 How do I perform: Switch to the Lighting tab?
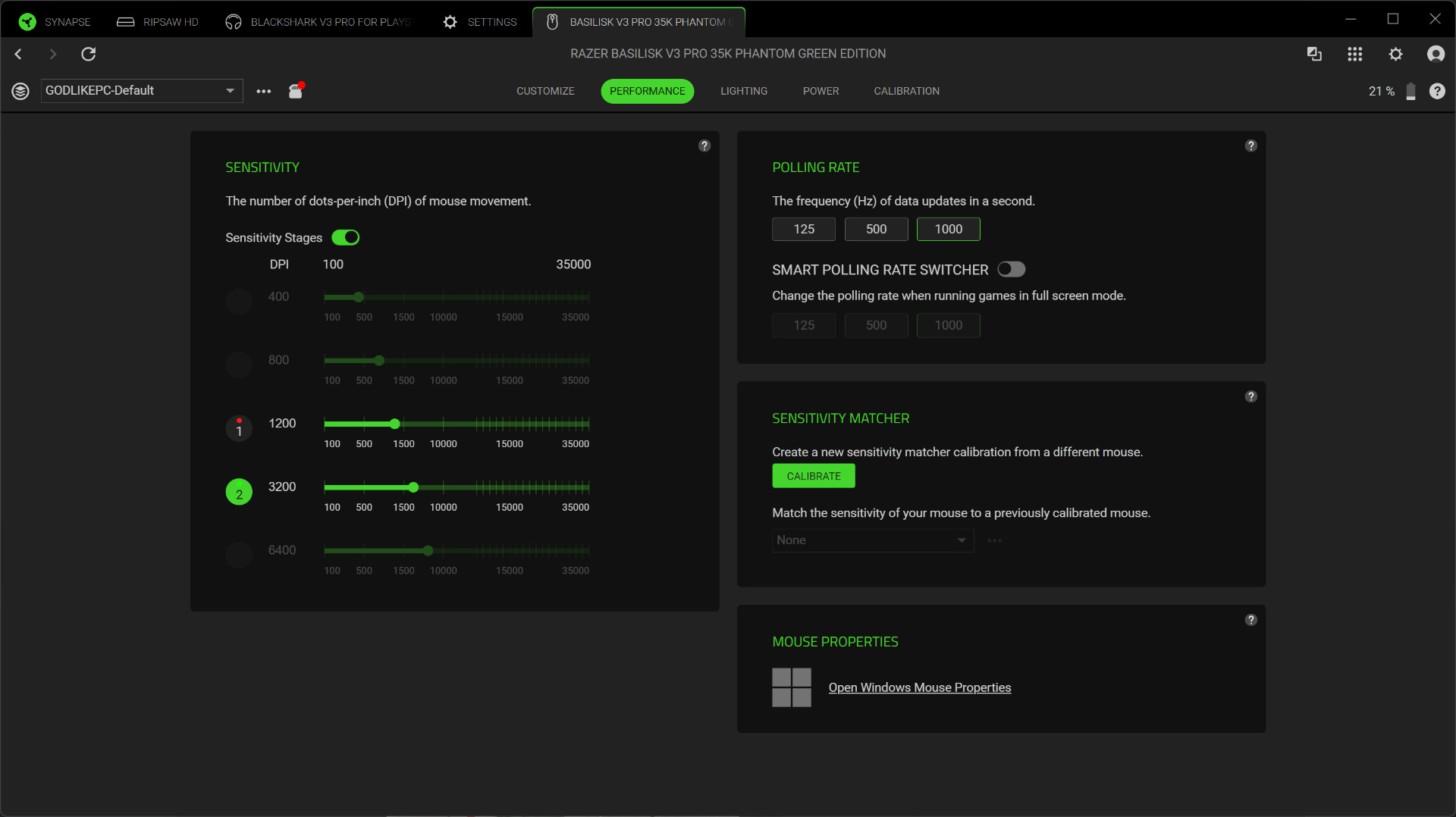[743, 91]
